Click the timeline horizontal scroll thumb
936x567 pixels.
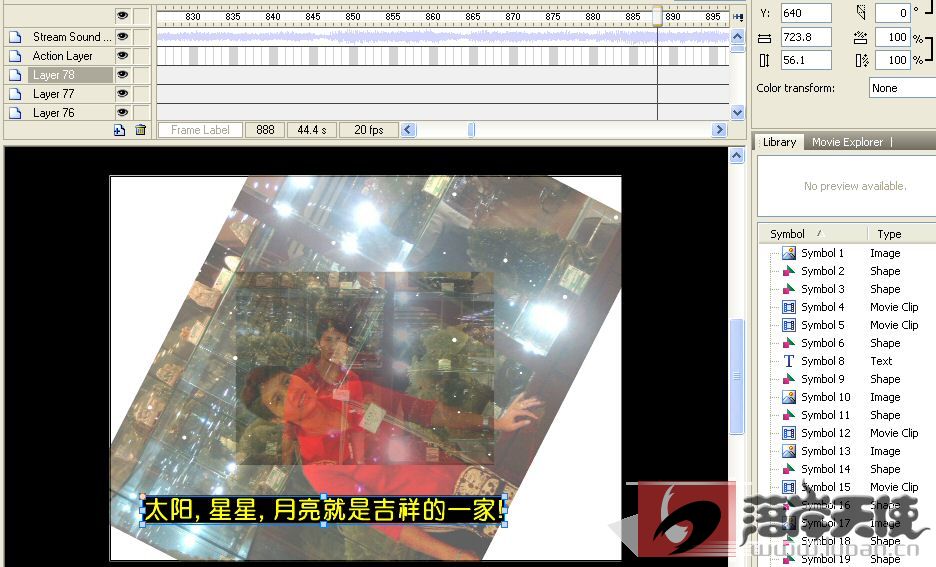(x=472, y=130)
